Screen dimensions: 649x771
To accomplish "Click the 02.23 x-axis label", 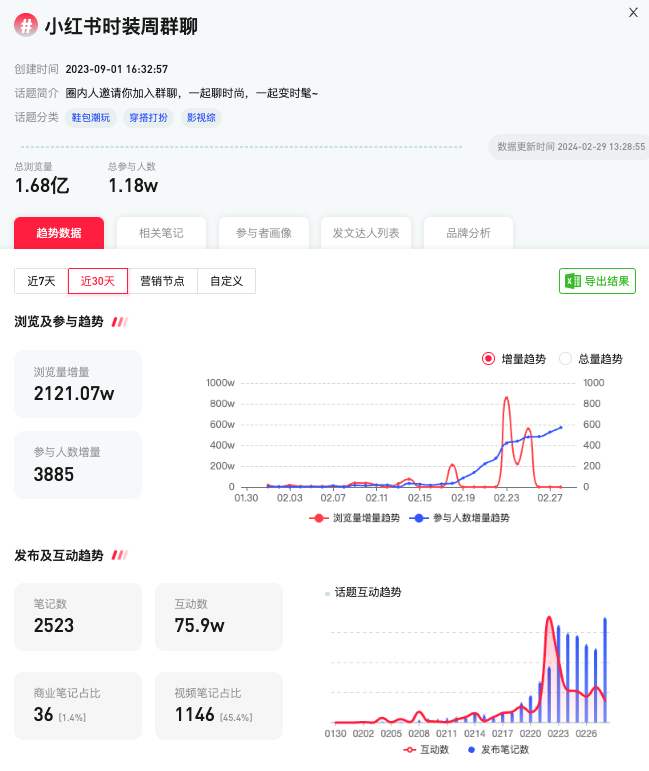I will (506, 498).
